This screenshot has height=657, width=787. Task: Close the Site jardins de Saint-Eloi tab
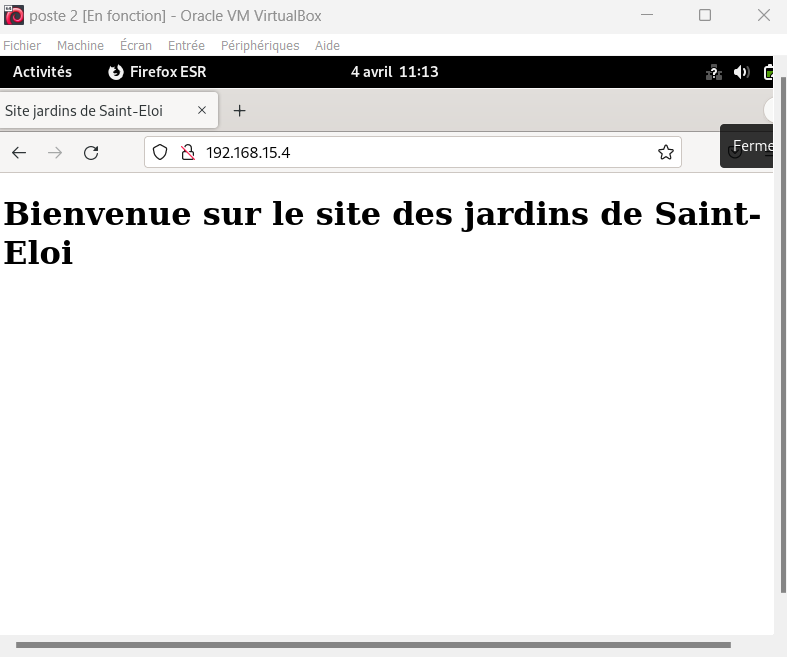click(202, 110)
